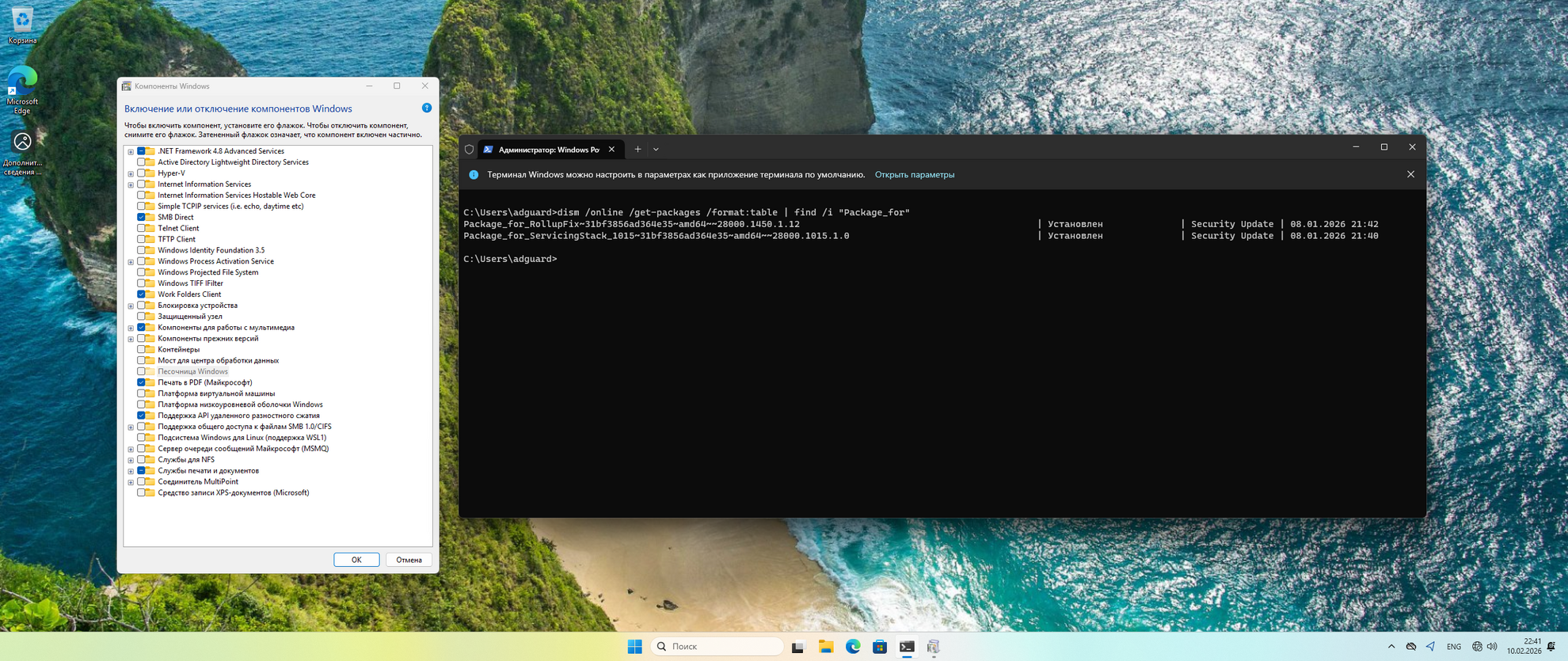
Task: Open the ENG input language menu
Action: click(1453, 647)
